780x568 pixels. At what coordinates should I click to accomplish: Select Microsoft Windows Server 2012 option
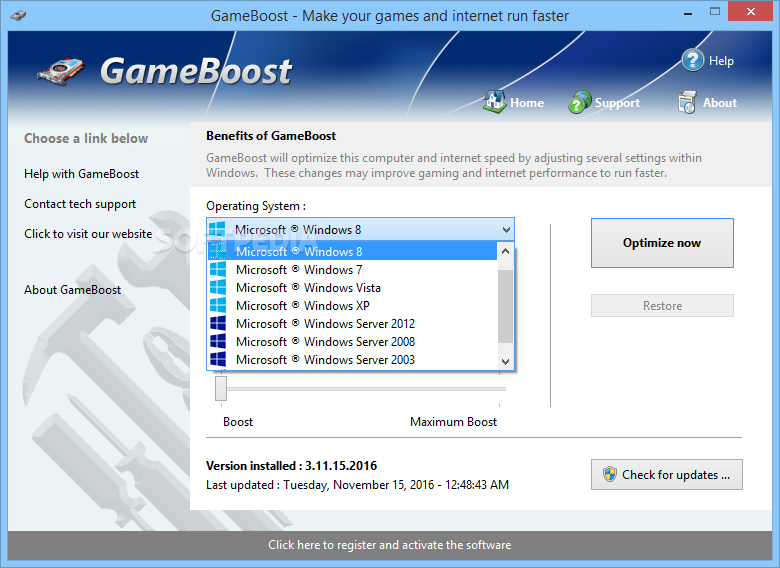pos(352,323)
